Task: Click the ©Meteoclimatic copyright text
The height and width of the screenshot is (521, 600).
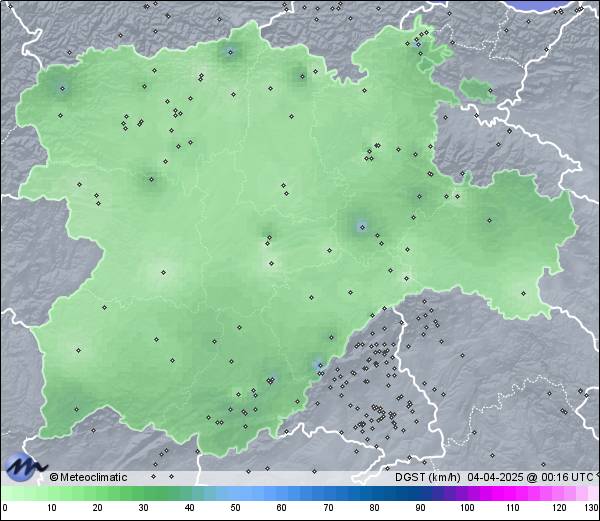Action: 88,477
